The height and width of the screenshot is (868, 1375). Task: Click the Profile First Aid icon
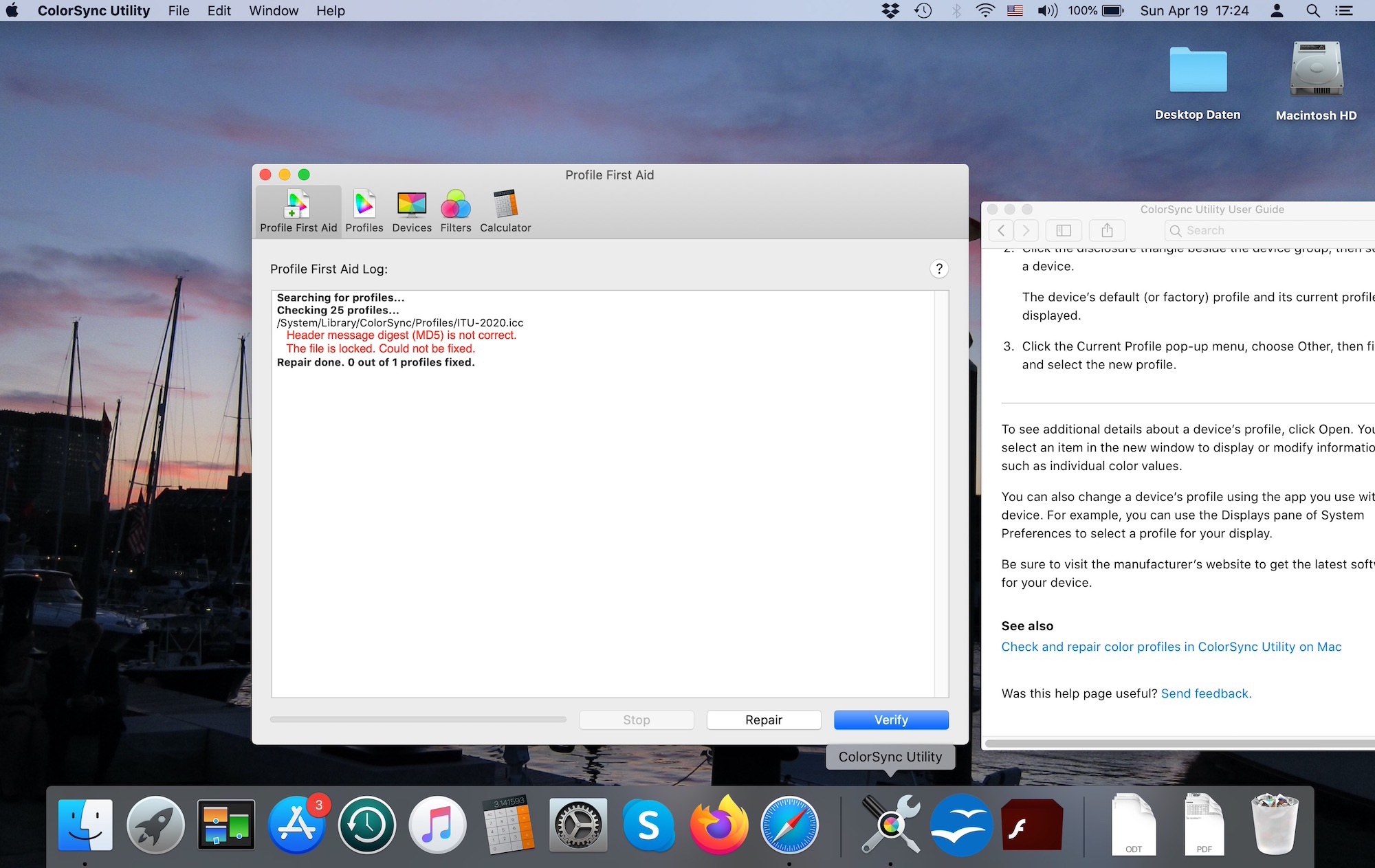[298, 211]
